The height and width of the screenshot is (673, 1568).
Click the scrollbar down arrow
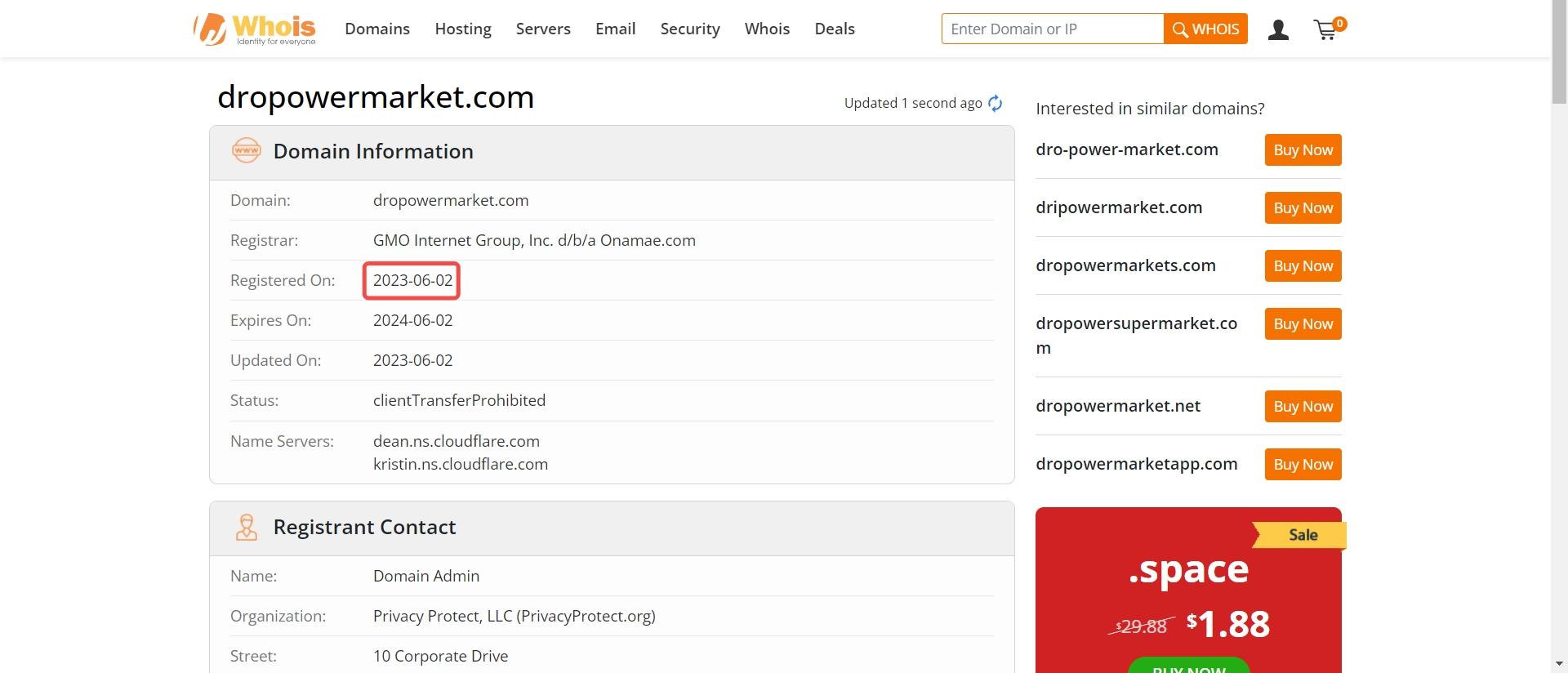pos(1559,666)
